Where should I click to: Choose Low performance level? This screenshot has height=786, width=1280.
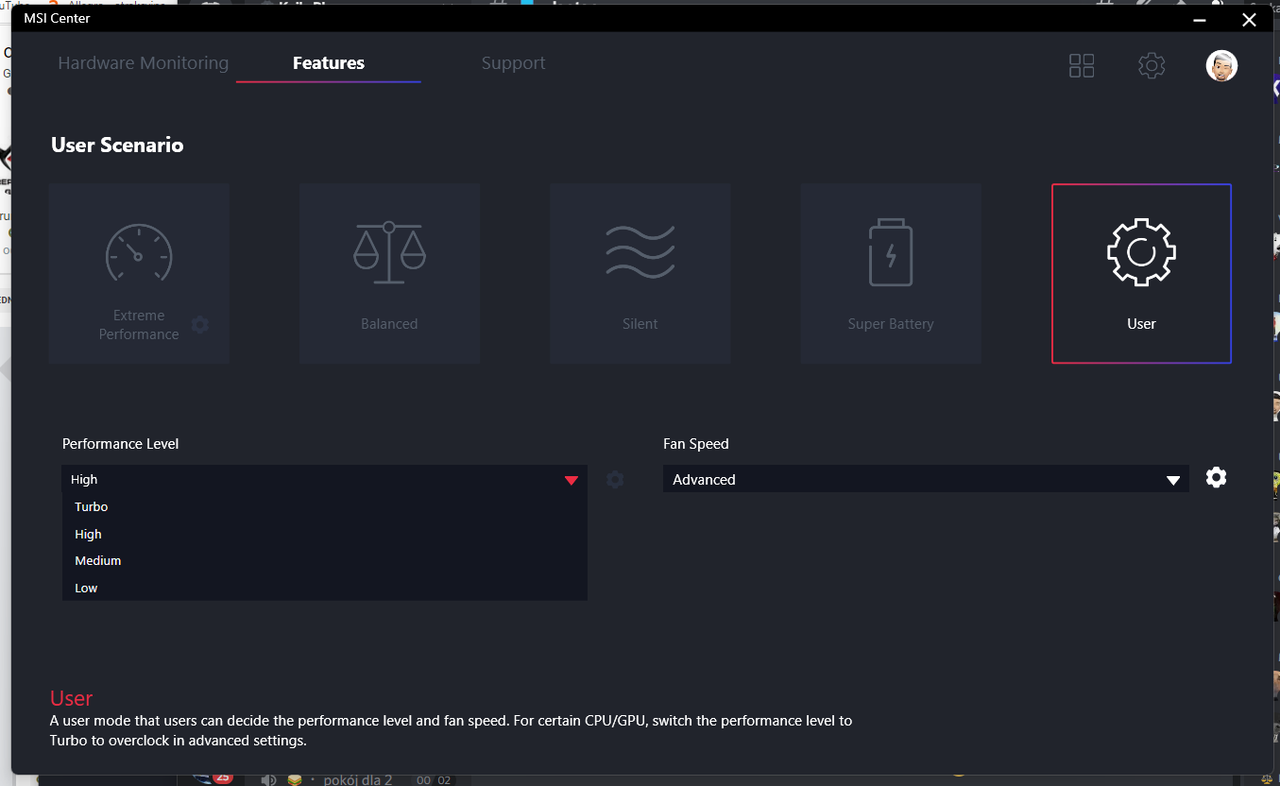(x=324, y=588)
